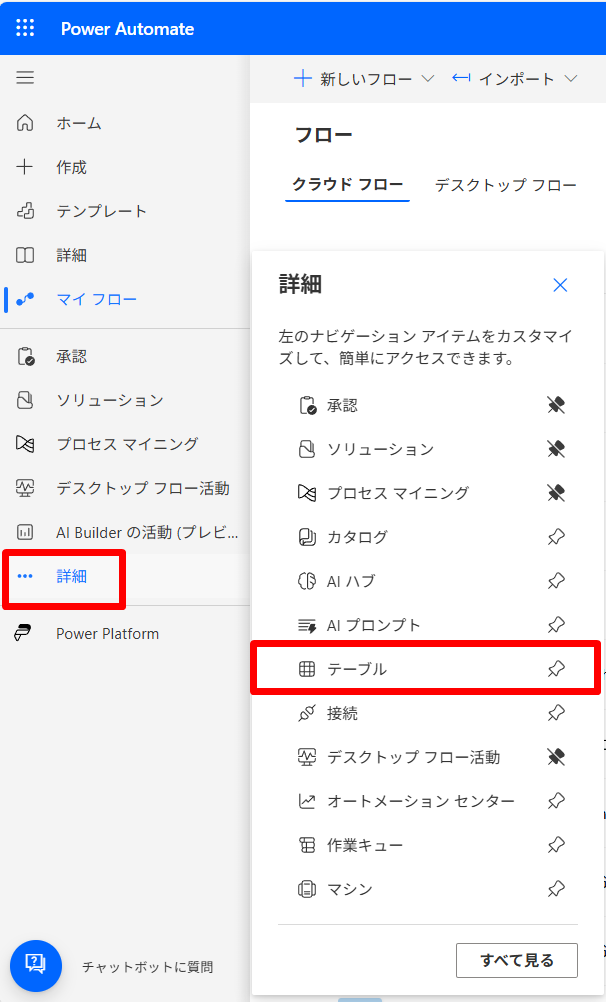Screen dimensions: 606x1002
Task: Click the プロセス マイニング icon in sidebar
Action: point(25,444)
